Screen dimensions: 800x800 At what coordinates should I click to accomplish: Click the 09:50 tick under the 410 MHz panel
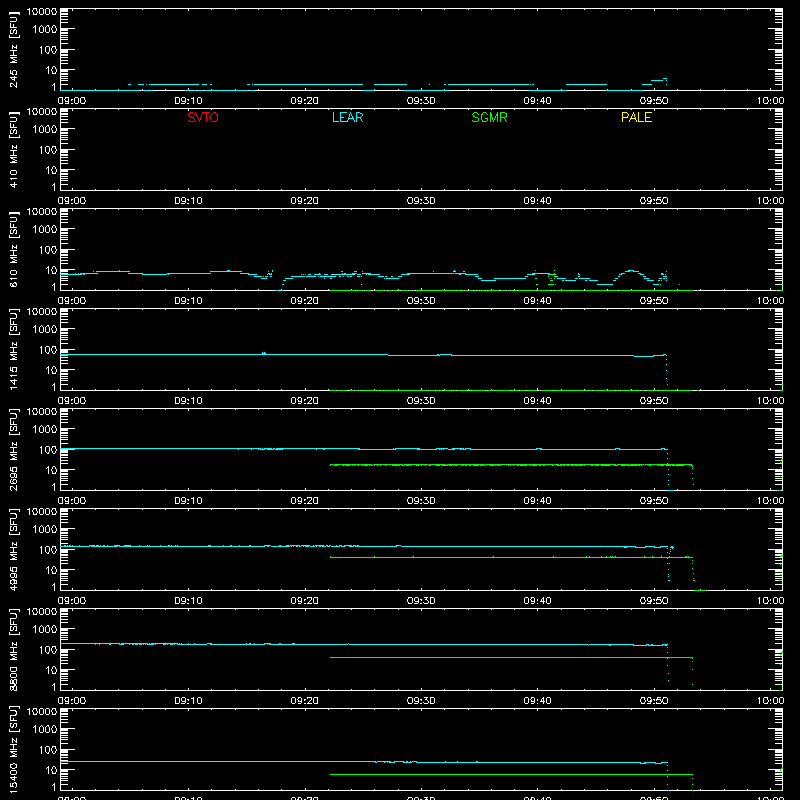click(654, 201)
